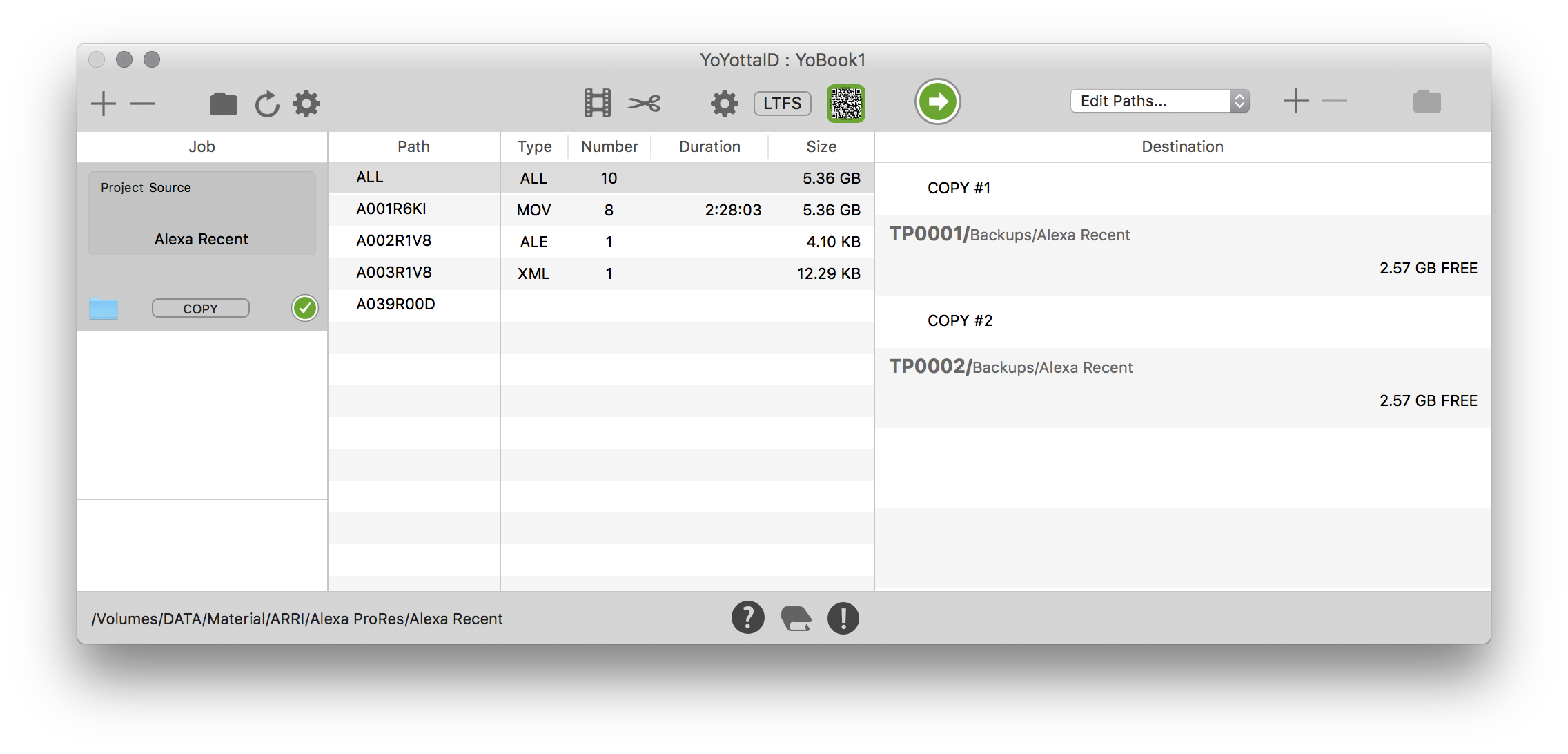Click the source path text in the status bar

pos(297,619)
